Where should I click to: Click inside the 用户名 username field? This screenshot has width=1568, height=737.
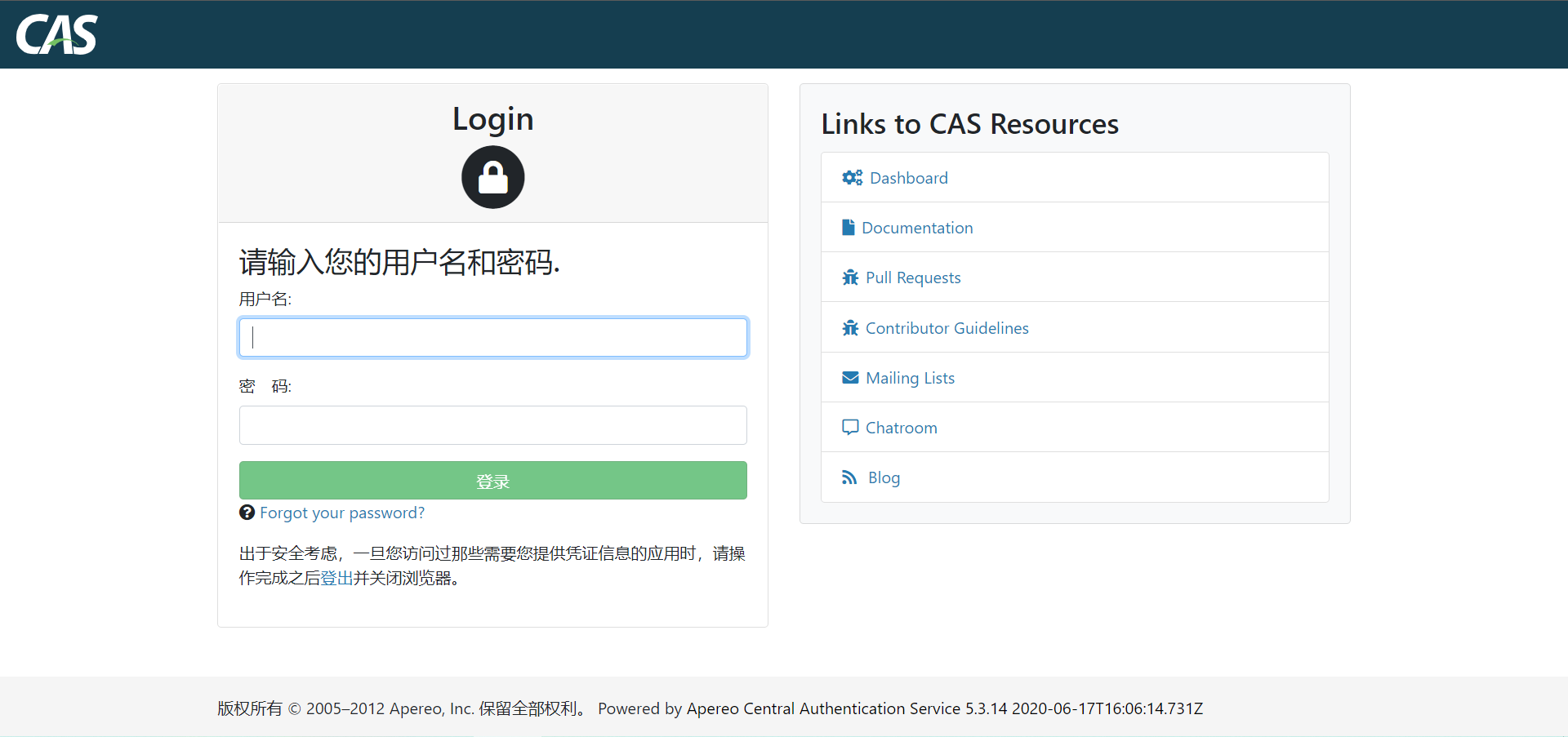(x=492, y=337)
